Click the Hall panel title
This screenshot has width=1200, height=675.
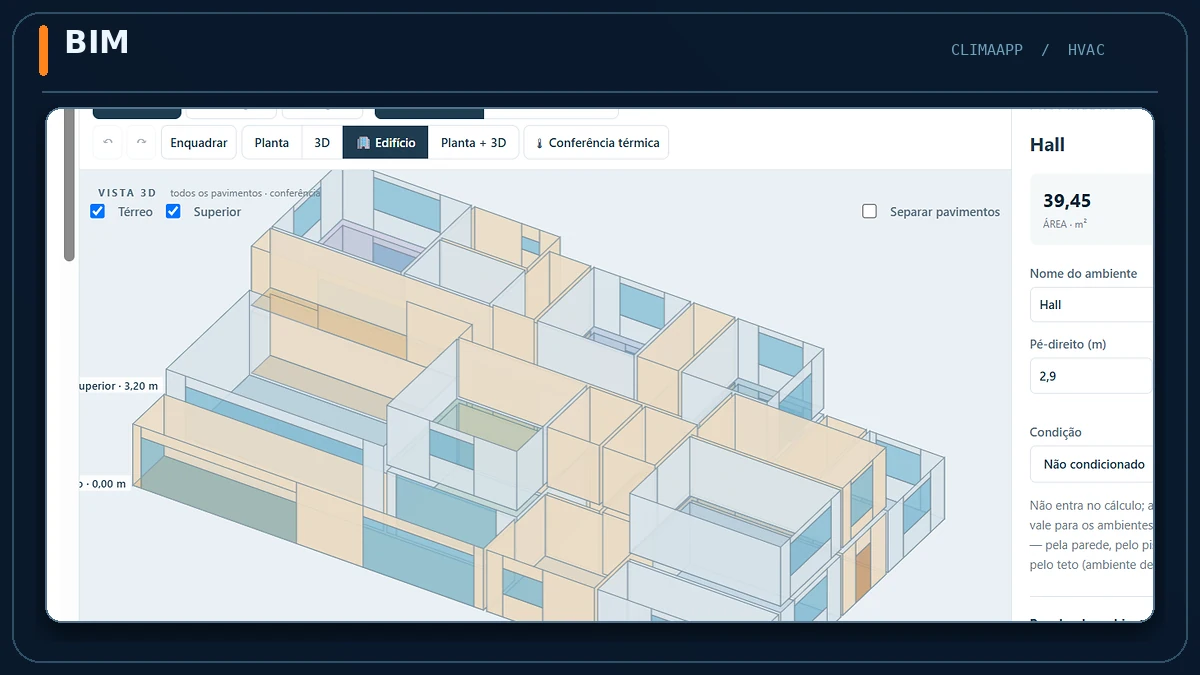[1047, 145]
